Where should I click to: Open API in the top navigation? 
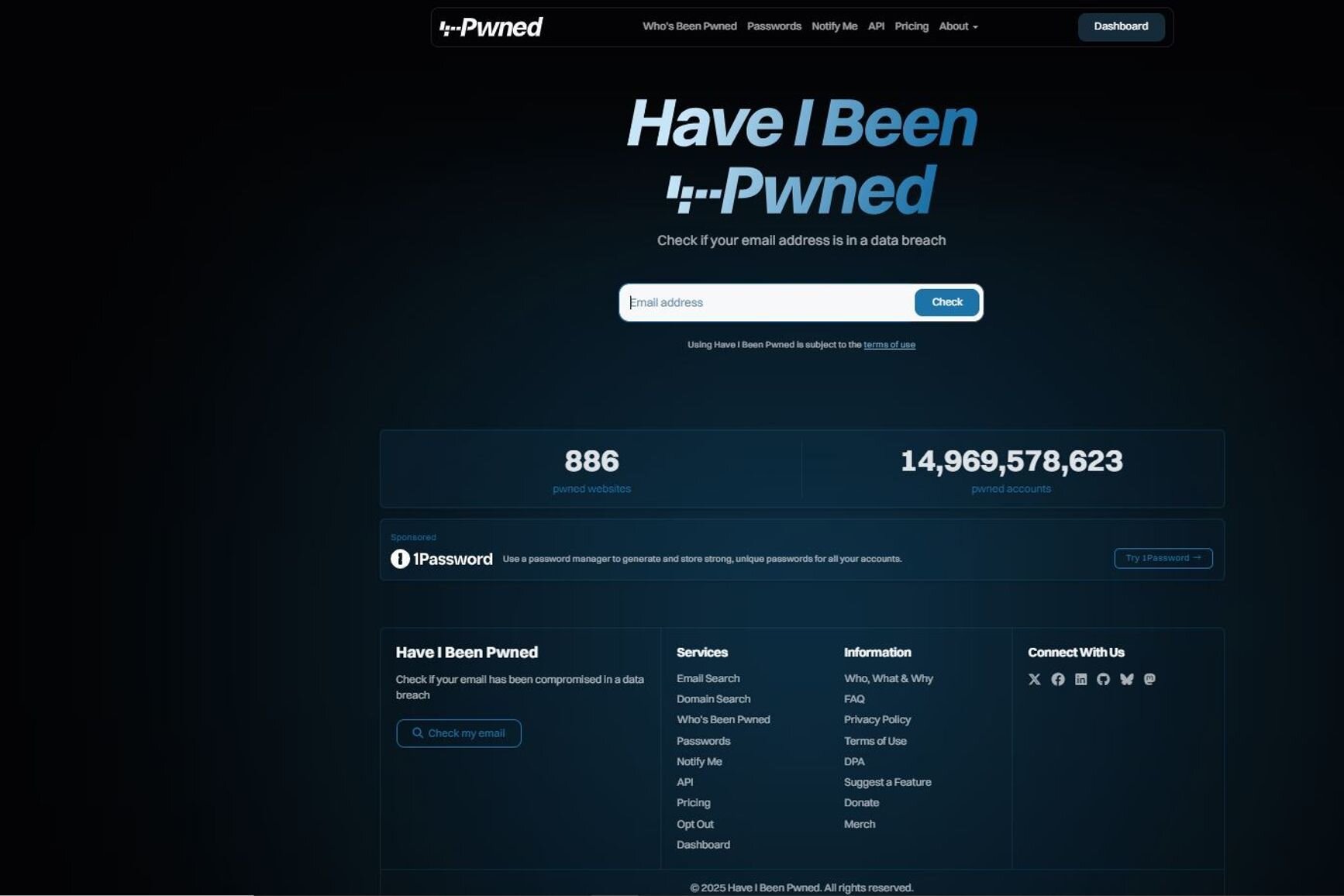tap(876, 26)
